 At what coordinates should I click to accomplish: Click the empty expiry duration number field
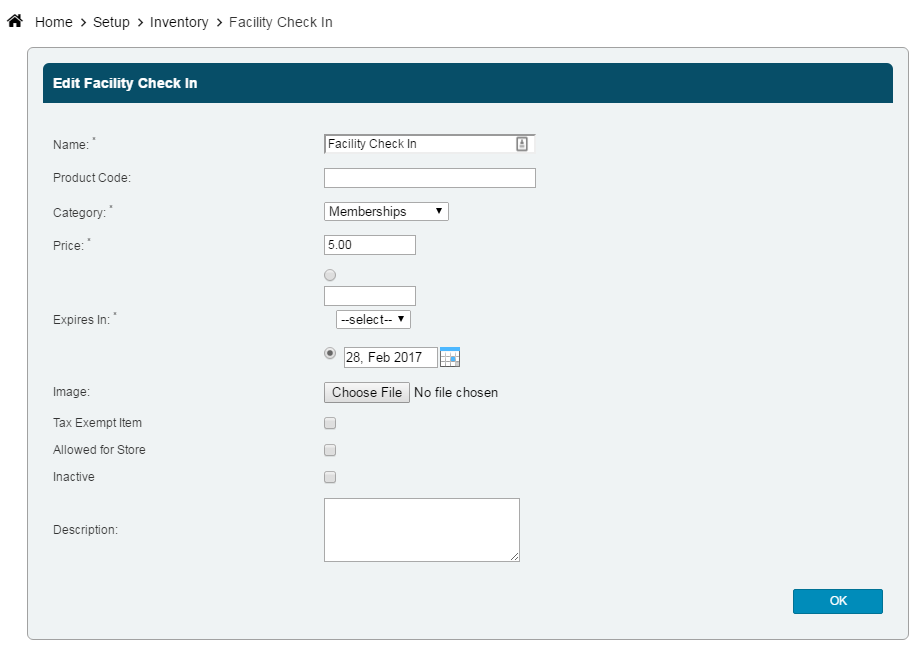coord(369,296)
